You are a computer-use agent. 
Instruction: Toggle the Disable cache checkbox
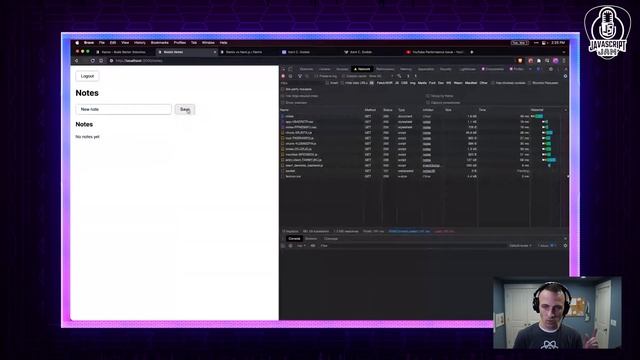[343, 76]
